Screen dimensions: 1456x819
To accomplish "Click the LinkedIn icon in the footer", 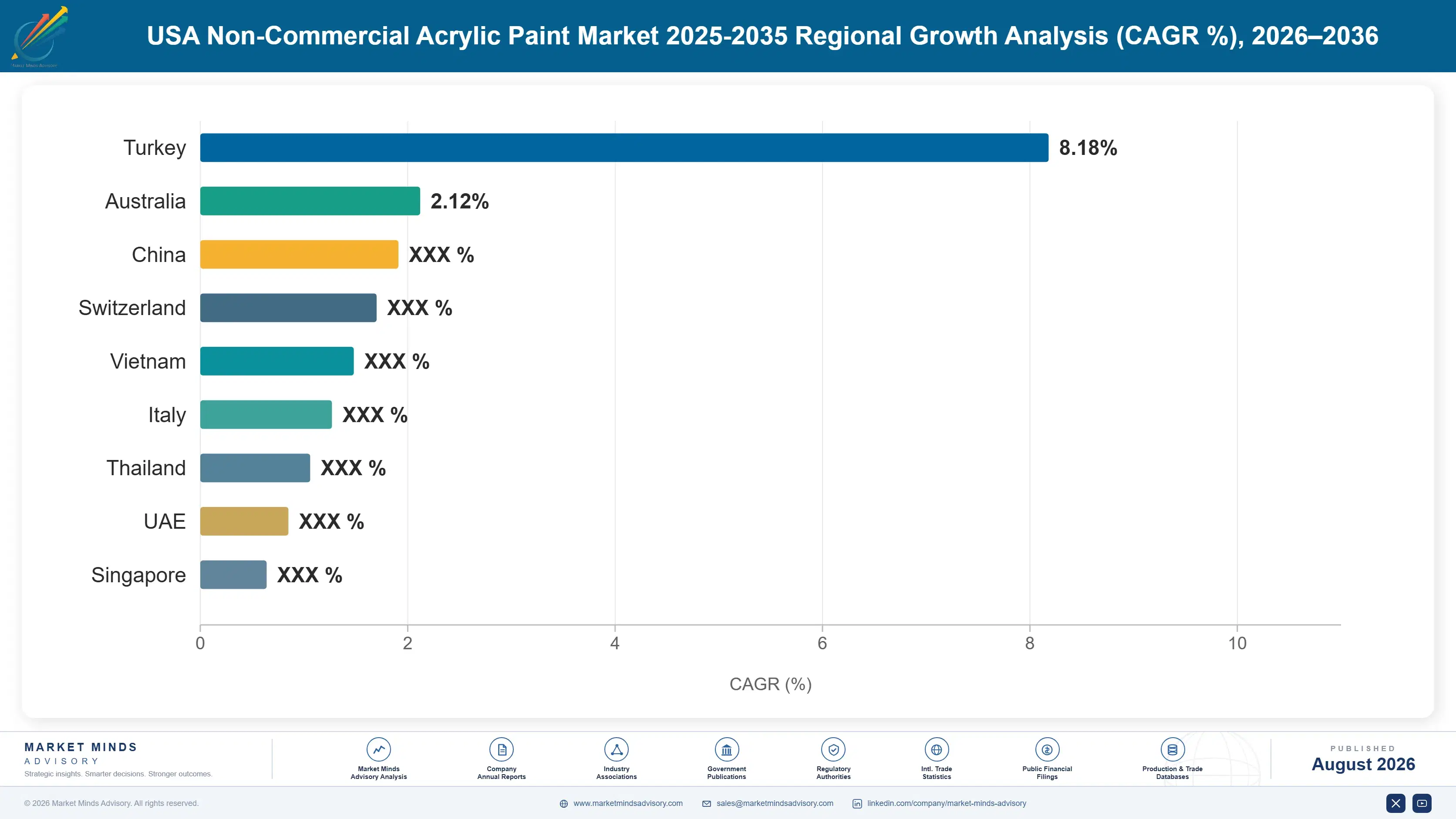I will [857, 804].
